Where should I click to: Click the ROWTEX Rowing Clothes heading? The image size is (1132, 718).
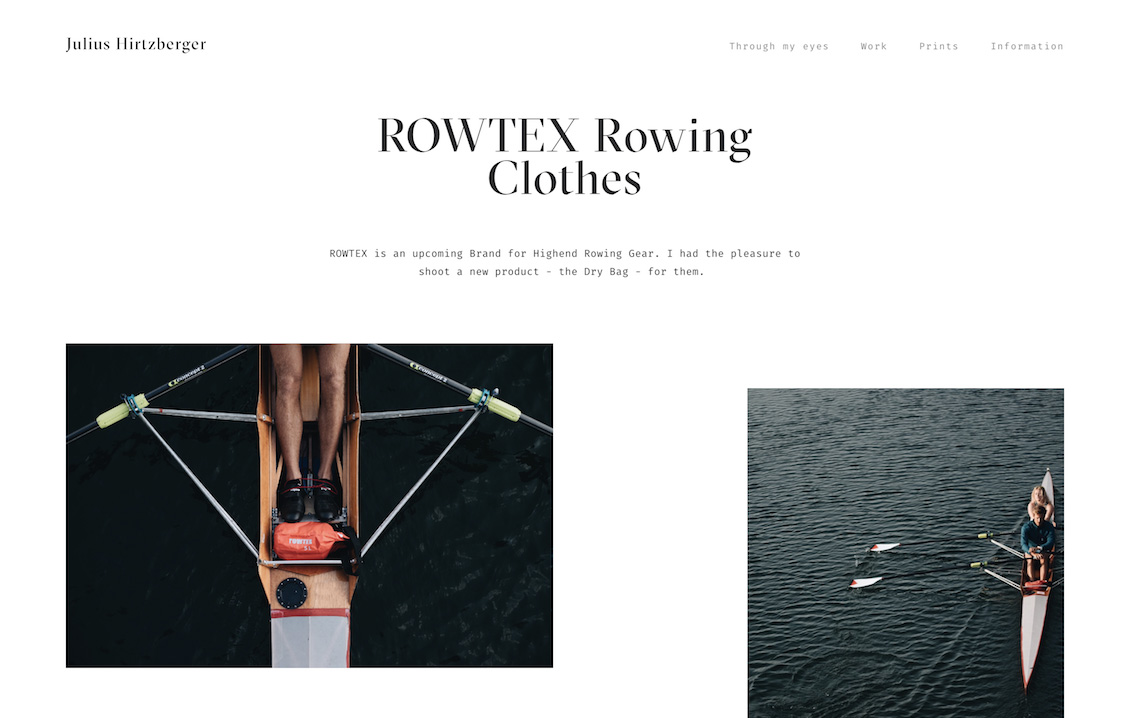565,157
